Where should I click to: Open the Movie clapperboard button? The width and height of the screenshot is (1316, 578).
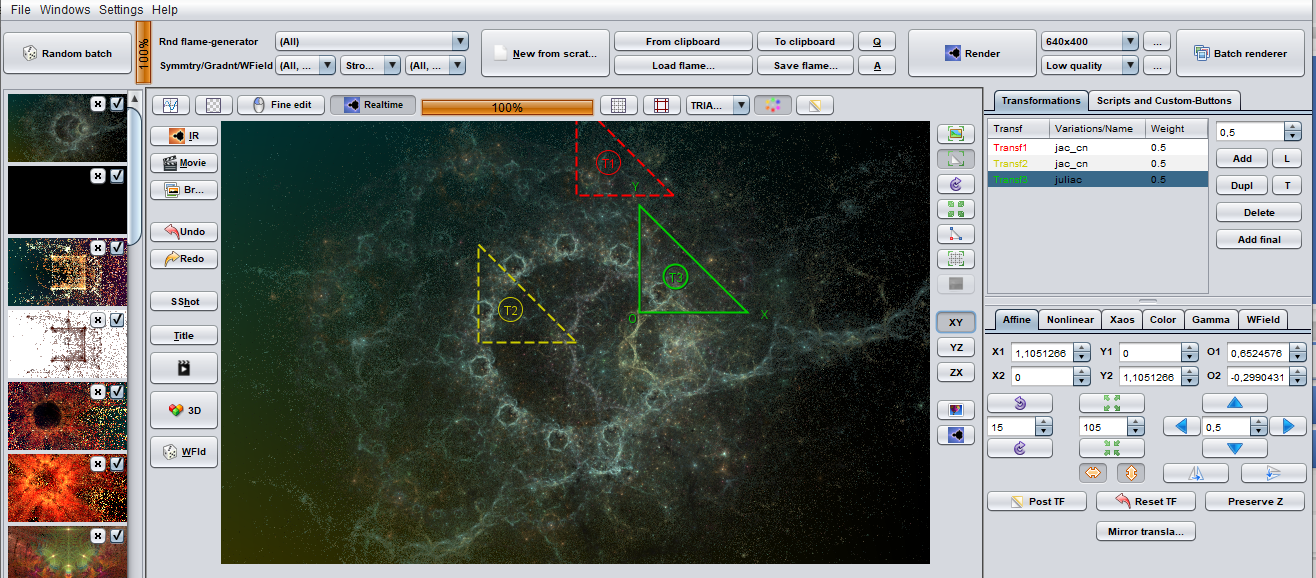tap(183, 162)
